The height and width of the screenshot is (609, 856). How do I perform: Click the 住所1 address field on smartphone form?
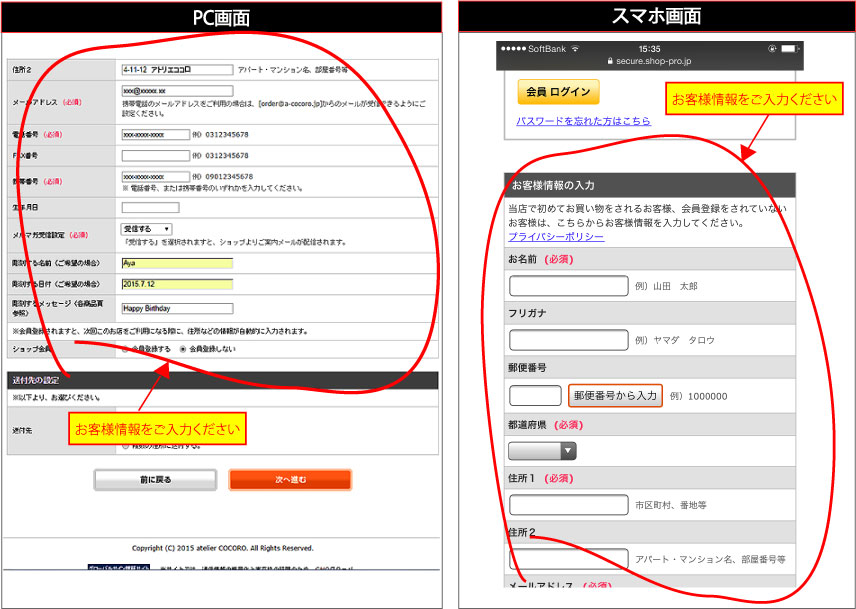point(568,505)
